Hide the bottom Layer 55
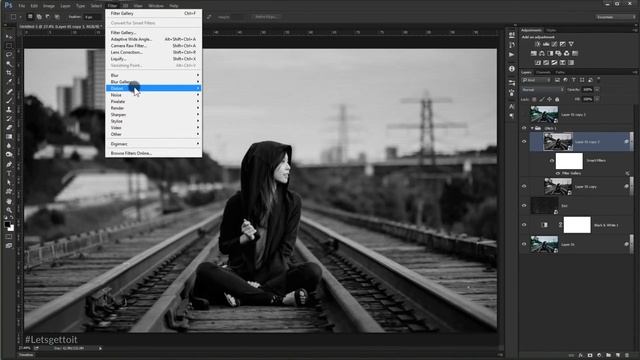The height and width of the screenshot is (360, 640). pos(524,244)
